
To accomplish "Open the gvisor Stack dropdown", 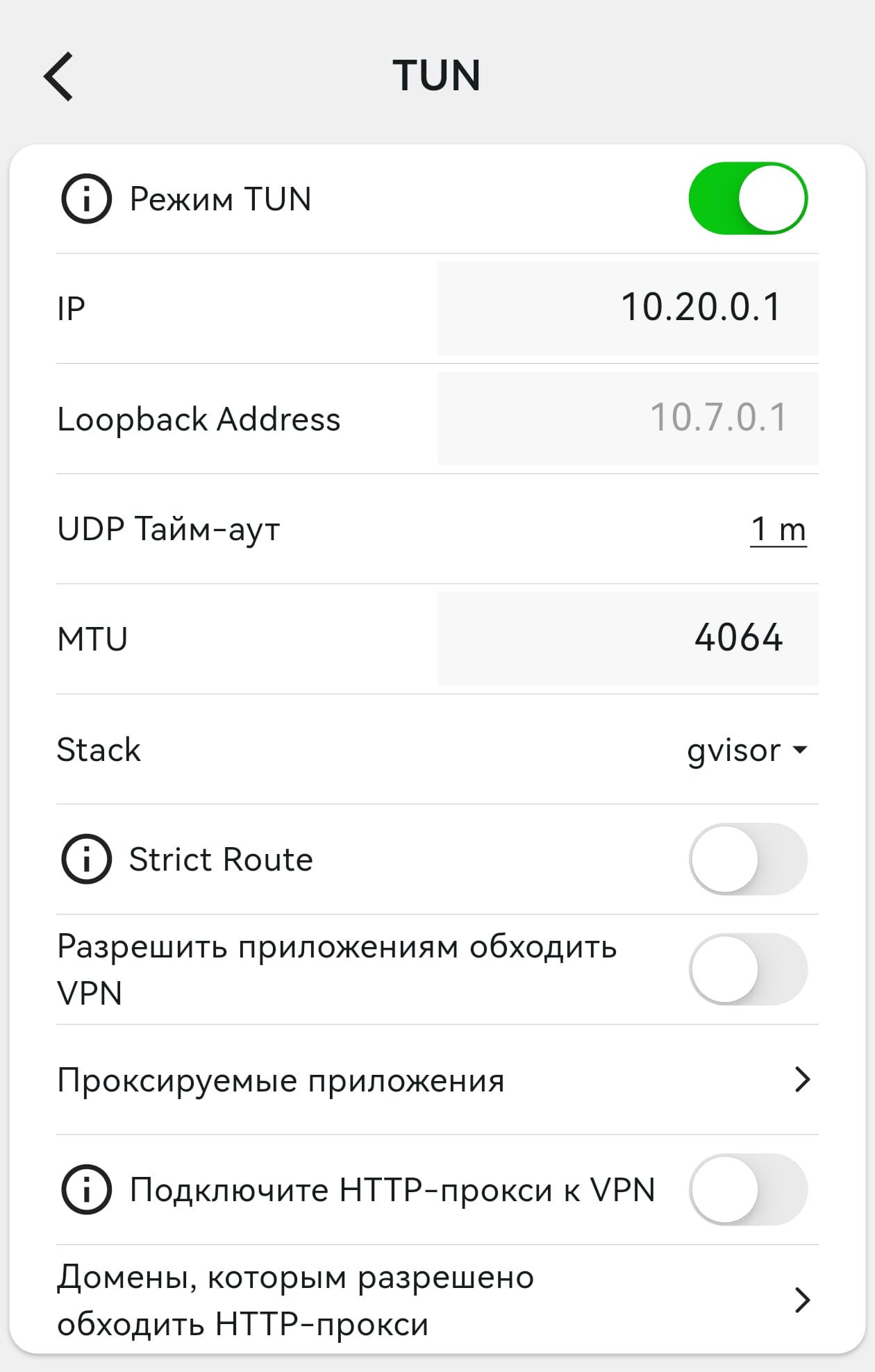I will tap(747, 750).
